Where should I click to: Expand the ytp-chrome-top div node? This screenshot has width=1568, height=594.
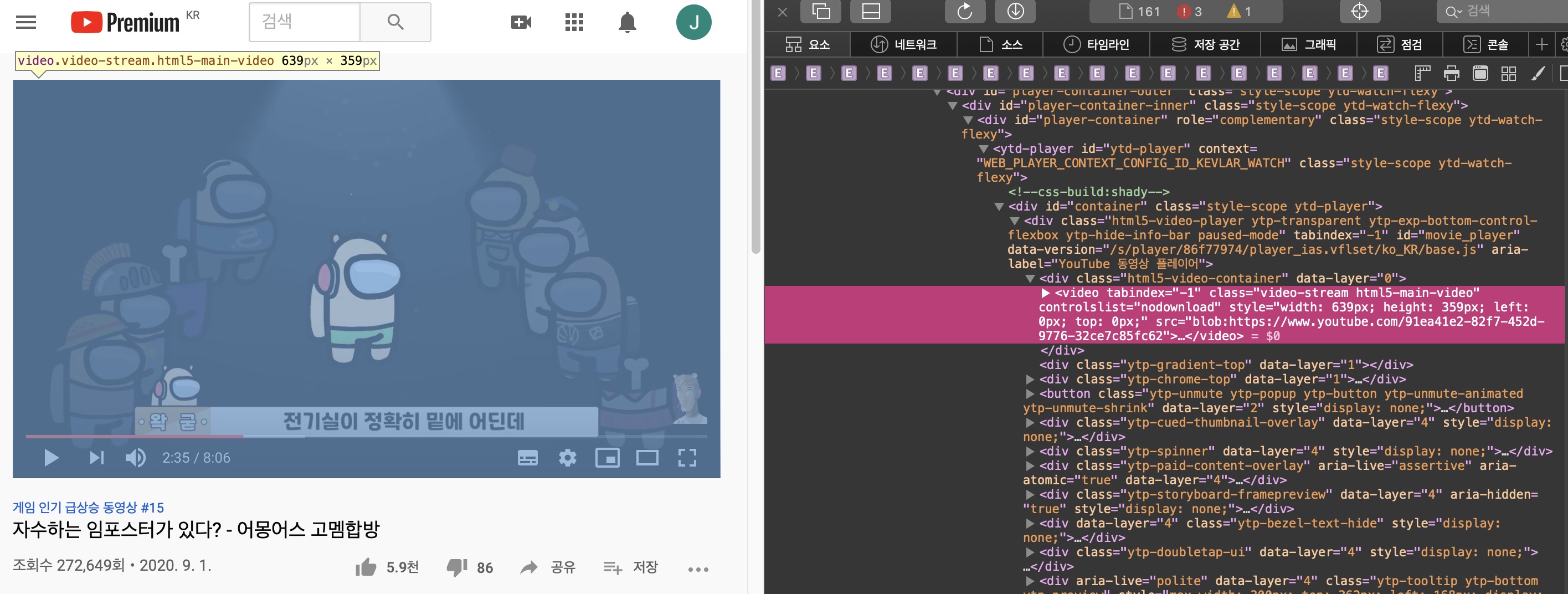pyautogui.click(x=1030, y=380)
